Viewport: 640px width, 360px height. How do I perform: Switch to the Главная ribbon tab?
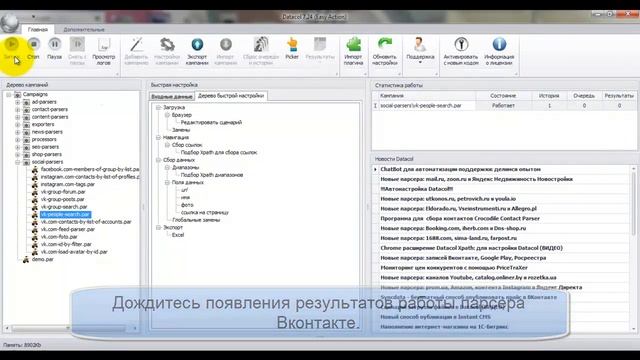pyautogui.click(x=38, y=29)
